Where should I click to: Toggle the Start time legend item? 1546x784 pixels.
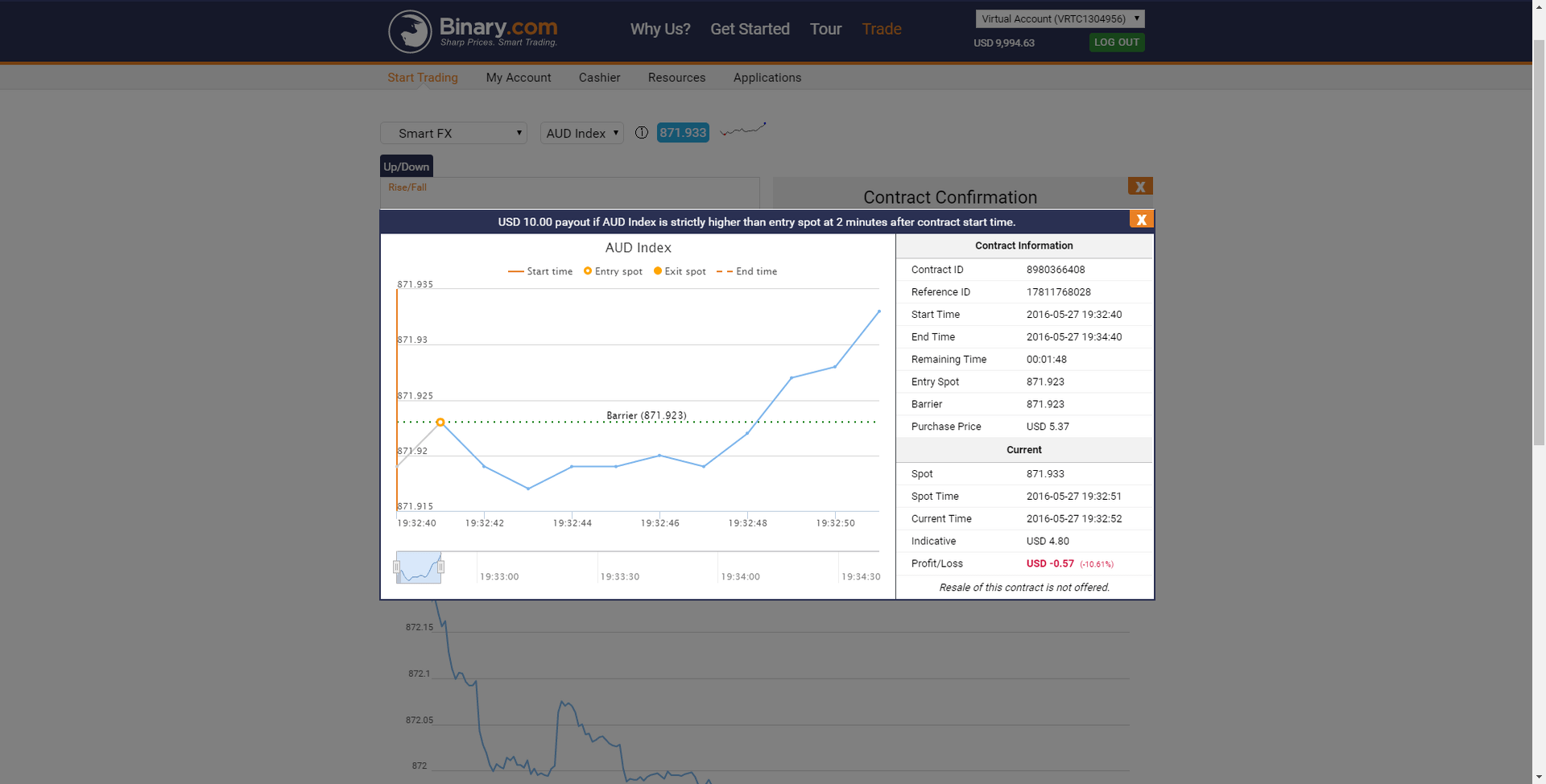point(540,271)
